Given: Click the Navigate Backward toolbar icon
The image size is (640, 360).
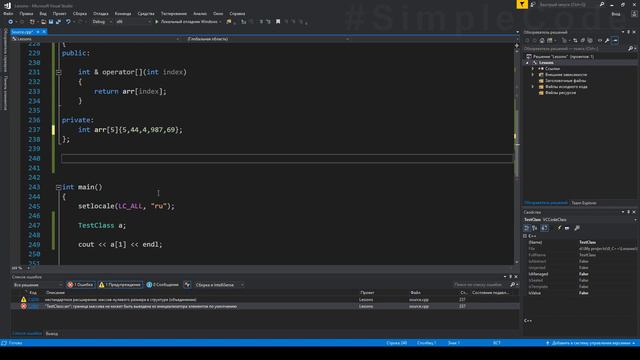Looking at the screenshot, I should tap(11, 22).
